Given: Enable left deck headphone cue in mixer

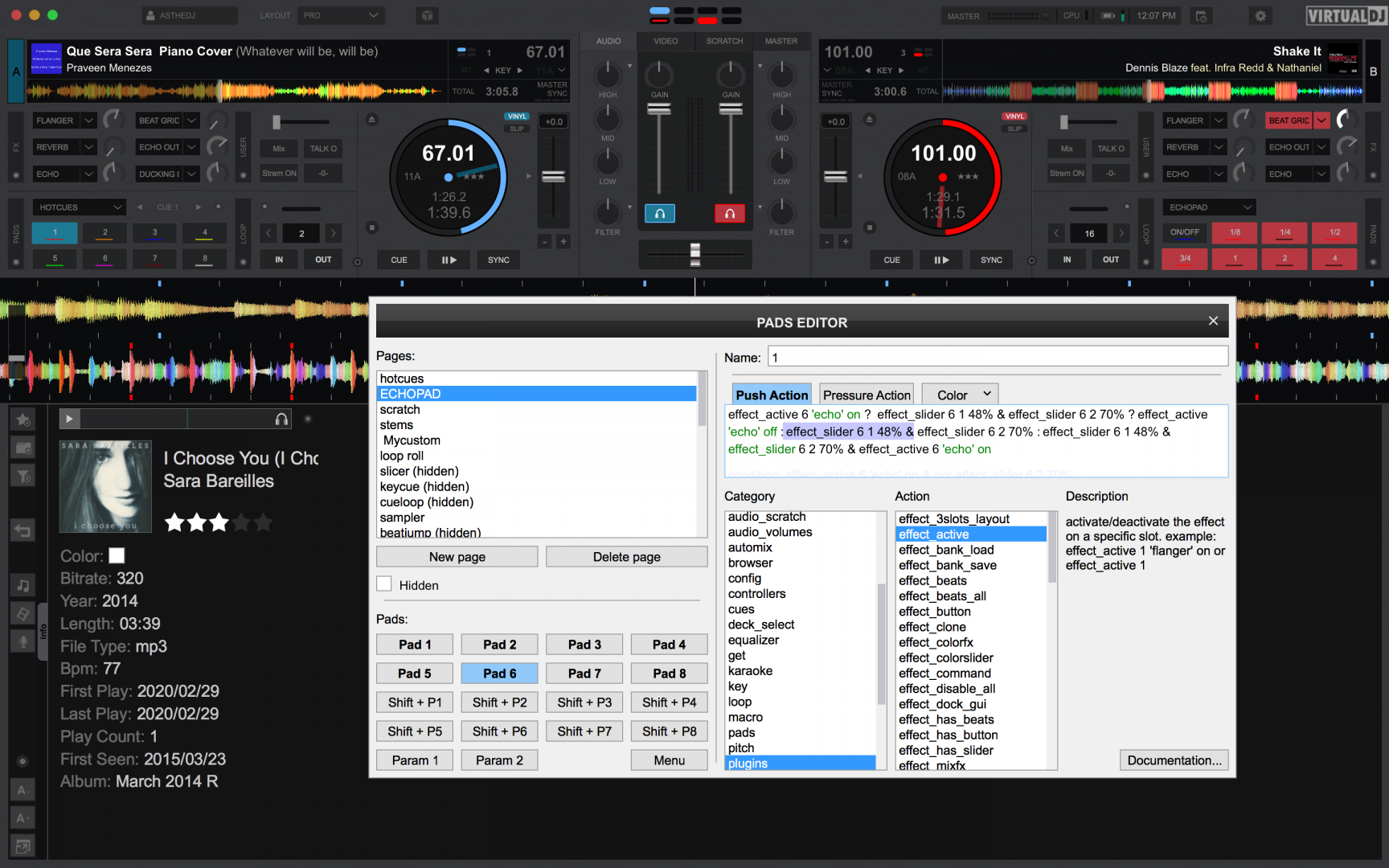Looking at the screenshot, I should [659, 214].
